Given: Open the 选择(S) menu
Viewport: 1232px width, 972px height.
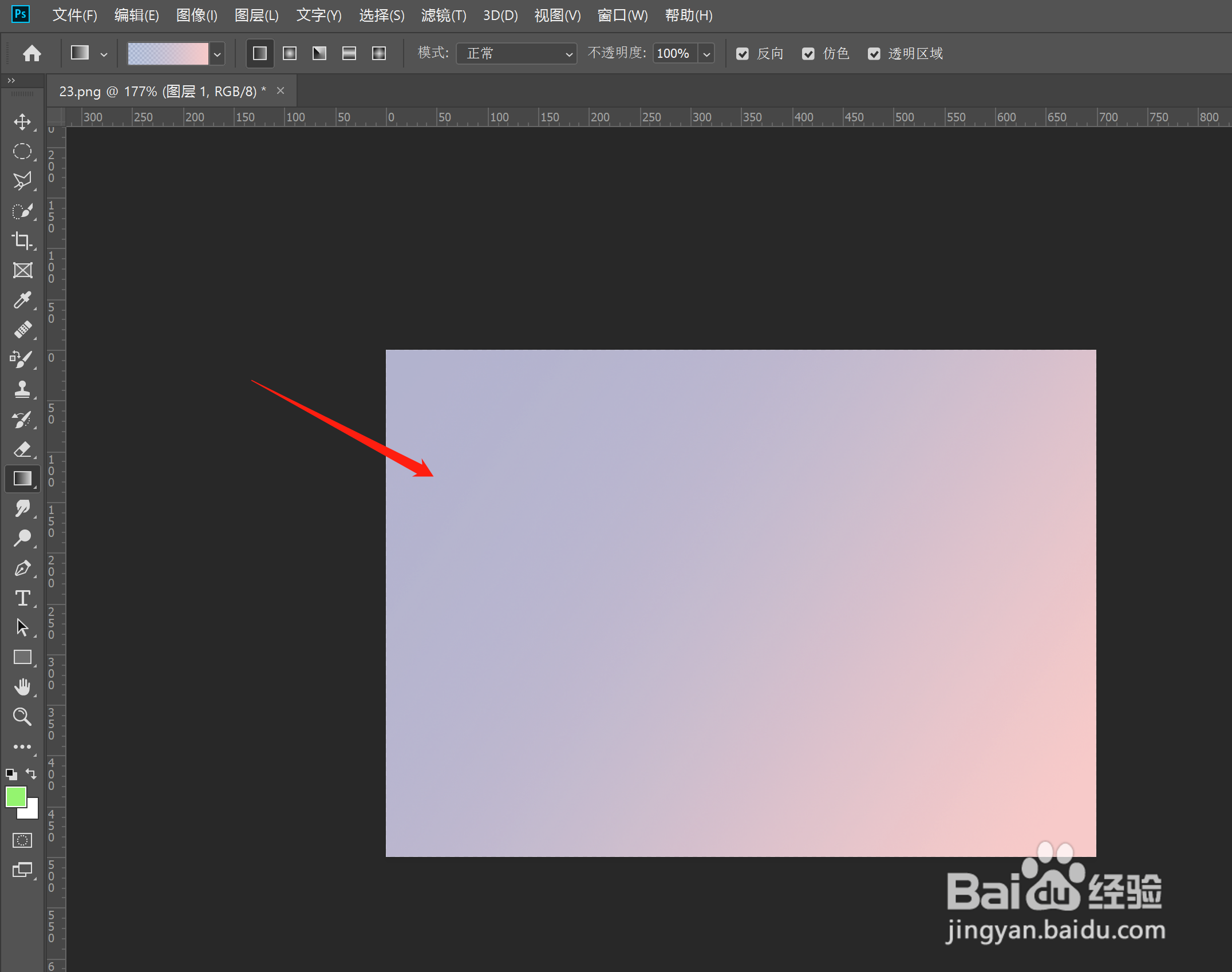Looking at the screenshot, I should pyautogui.click(x=382, y=15).
